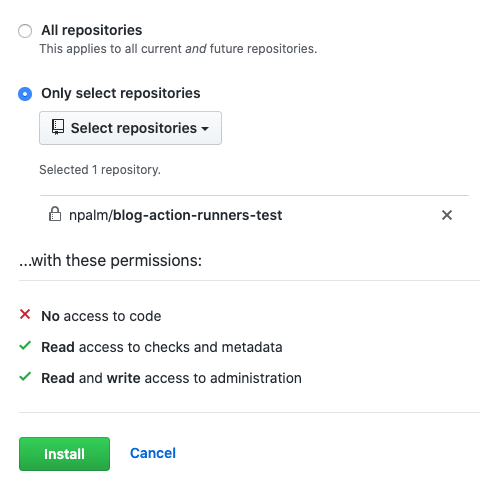
Task: Click the red X icon beside No access to code
Action: point(25,314)
